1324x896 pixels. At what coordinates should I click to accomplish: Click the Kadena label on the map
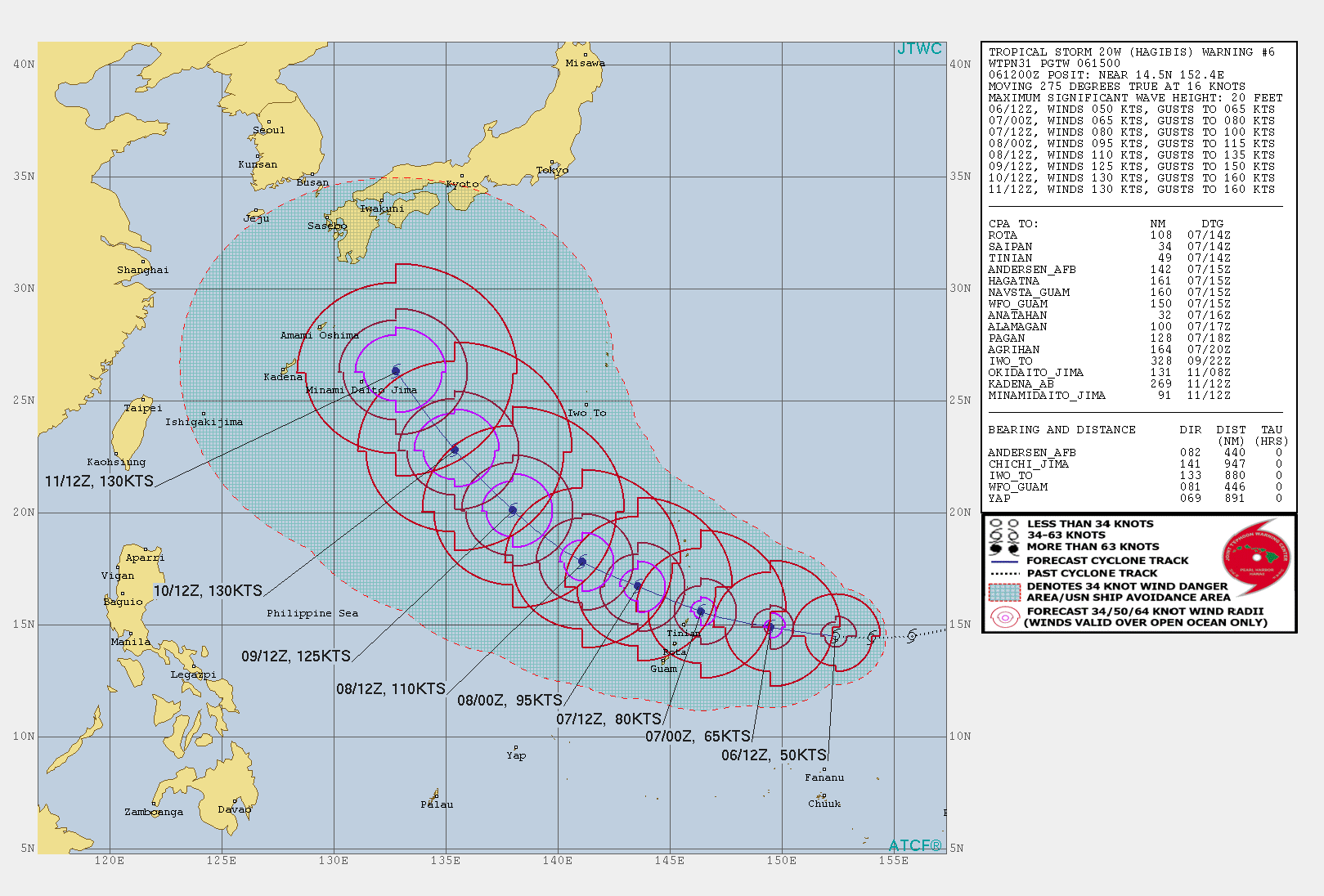tap(283, 377)
